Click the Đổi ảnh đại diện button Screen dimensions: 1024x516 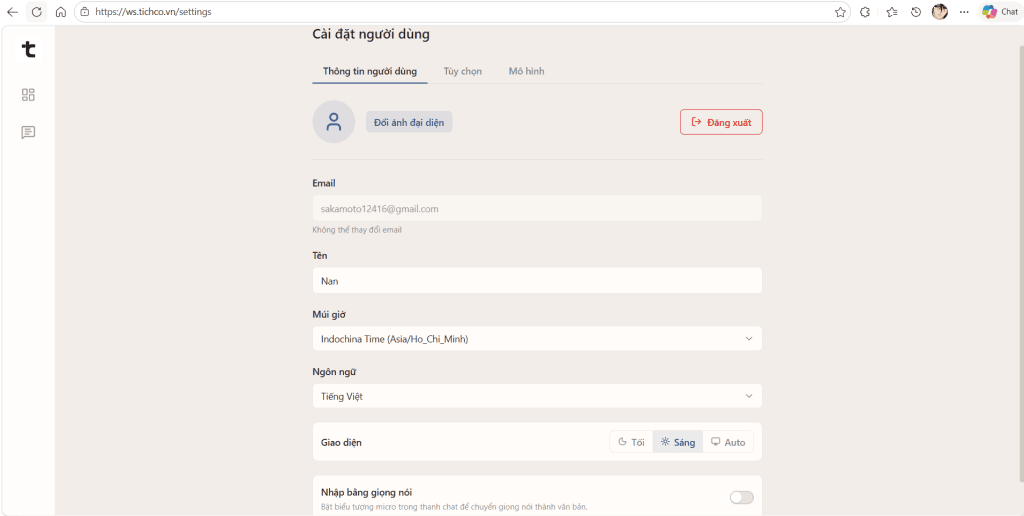409,122
